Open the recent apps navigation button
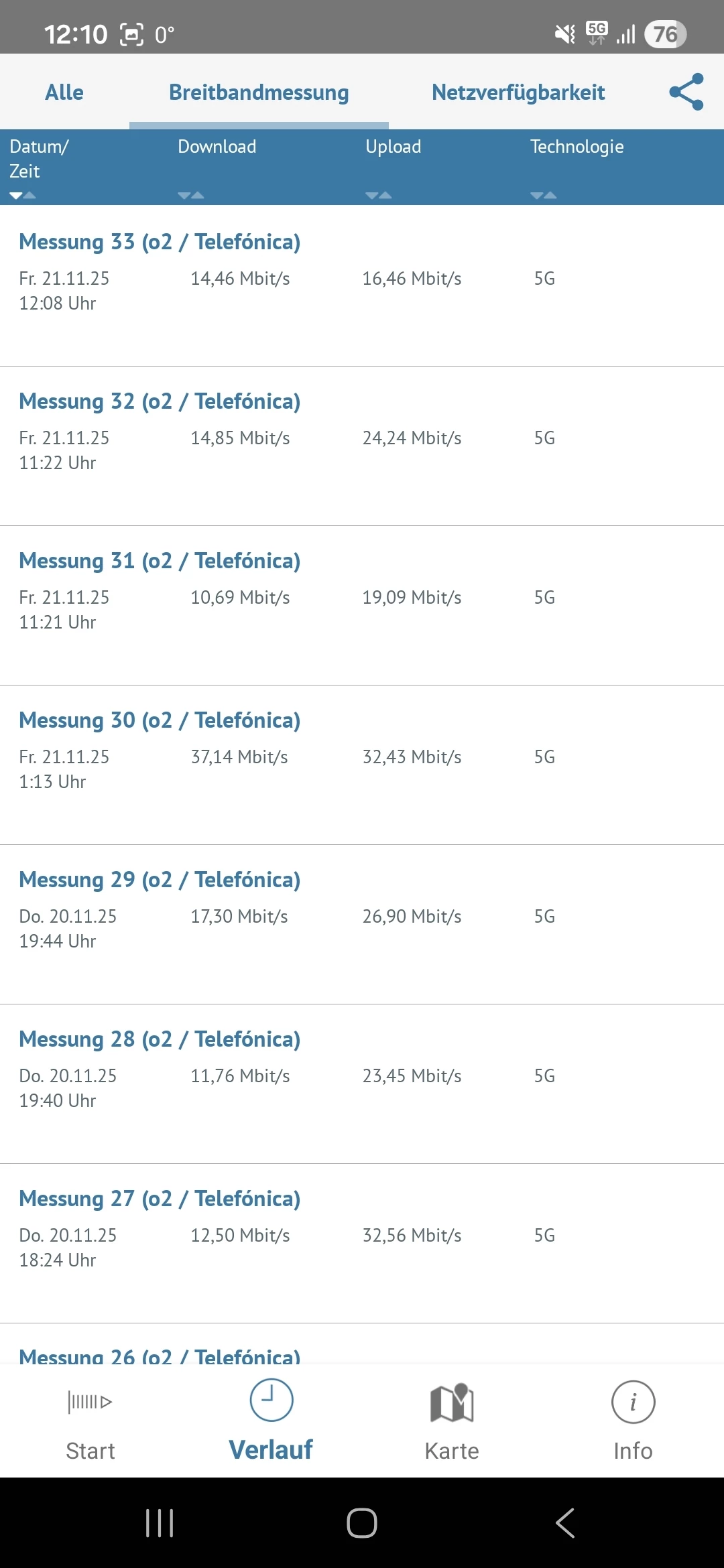 (x=160, y=1522)
